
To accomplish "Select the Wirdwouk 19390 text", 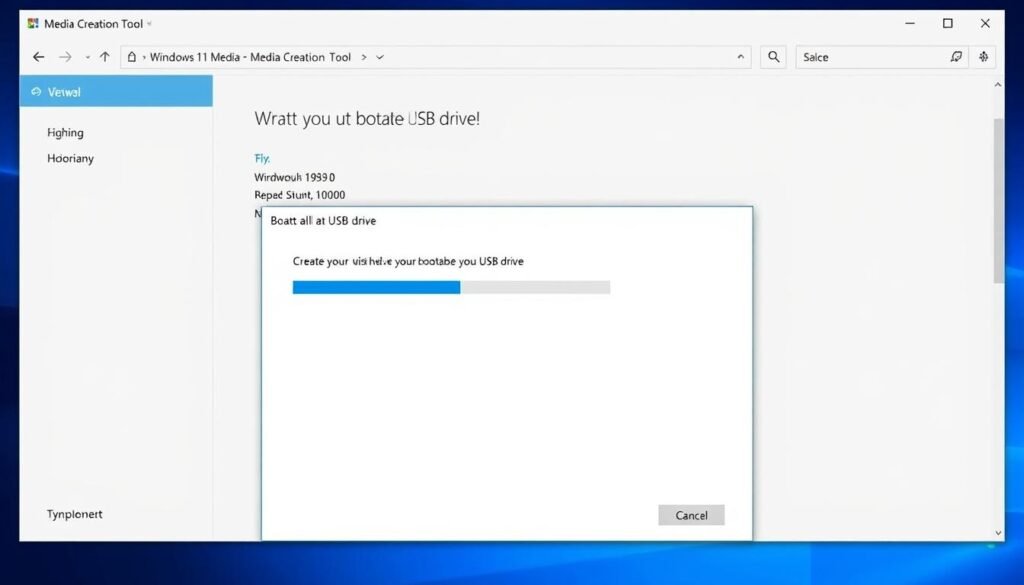I will pyautogui.click(x=295, y=177).
